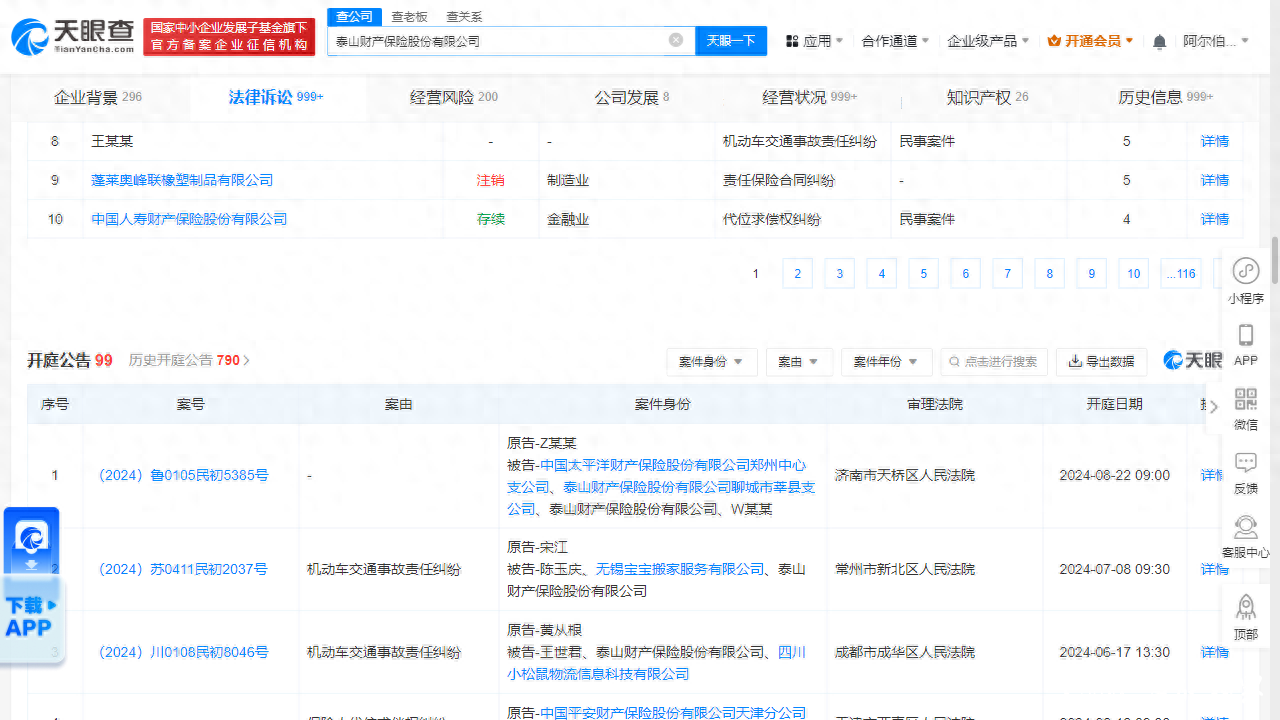Open the 阿尔伯 user account menu
The image size is (1280, 720).
tap(1216, 41)
